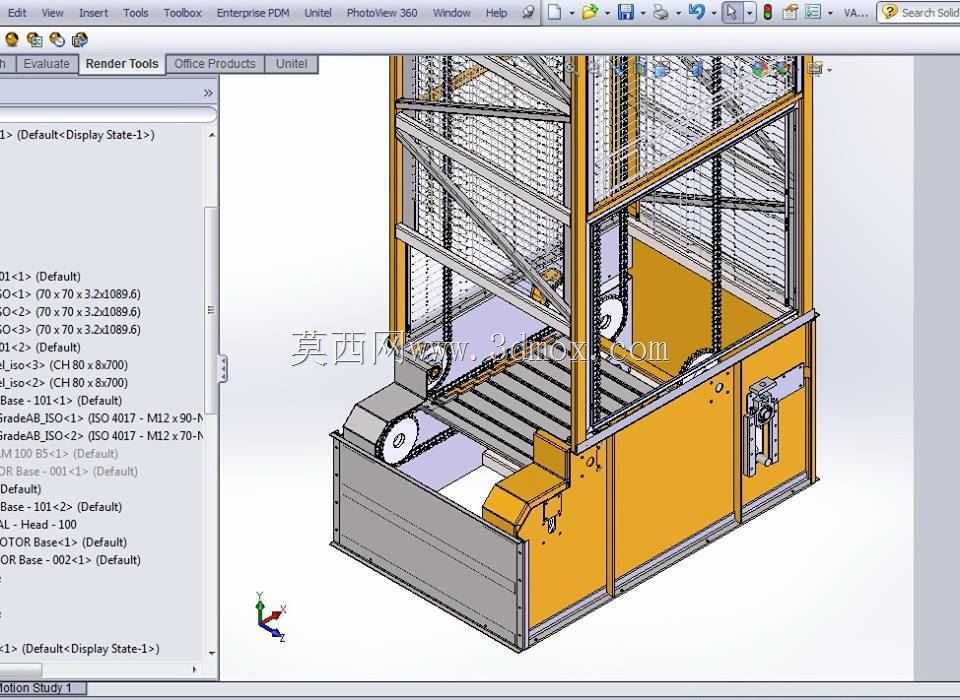Select tree item "Base - 101<1> (Default)"
Screen dimensions: 960x700
tap(61, 401)
